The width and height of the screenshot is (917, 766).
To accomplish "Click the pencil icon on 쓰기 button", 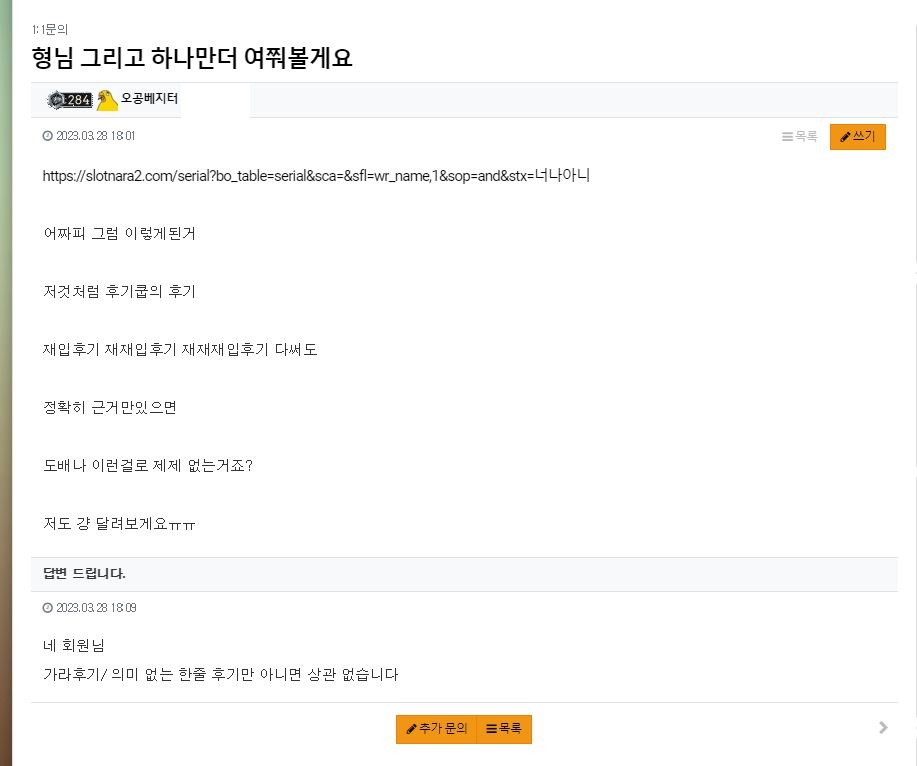I will (845, 137).
